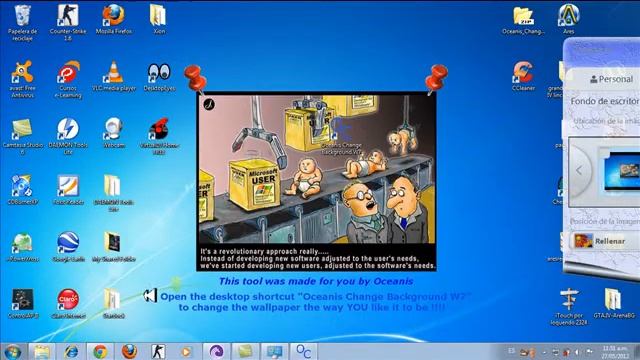Image resolution: width=640 pixels, height=360 pixels.
Task: Launch Internet Explorer from the taskbar
Action: [71, 351]
